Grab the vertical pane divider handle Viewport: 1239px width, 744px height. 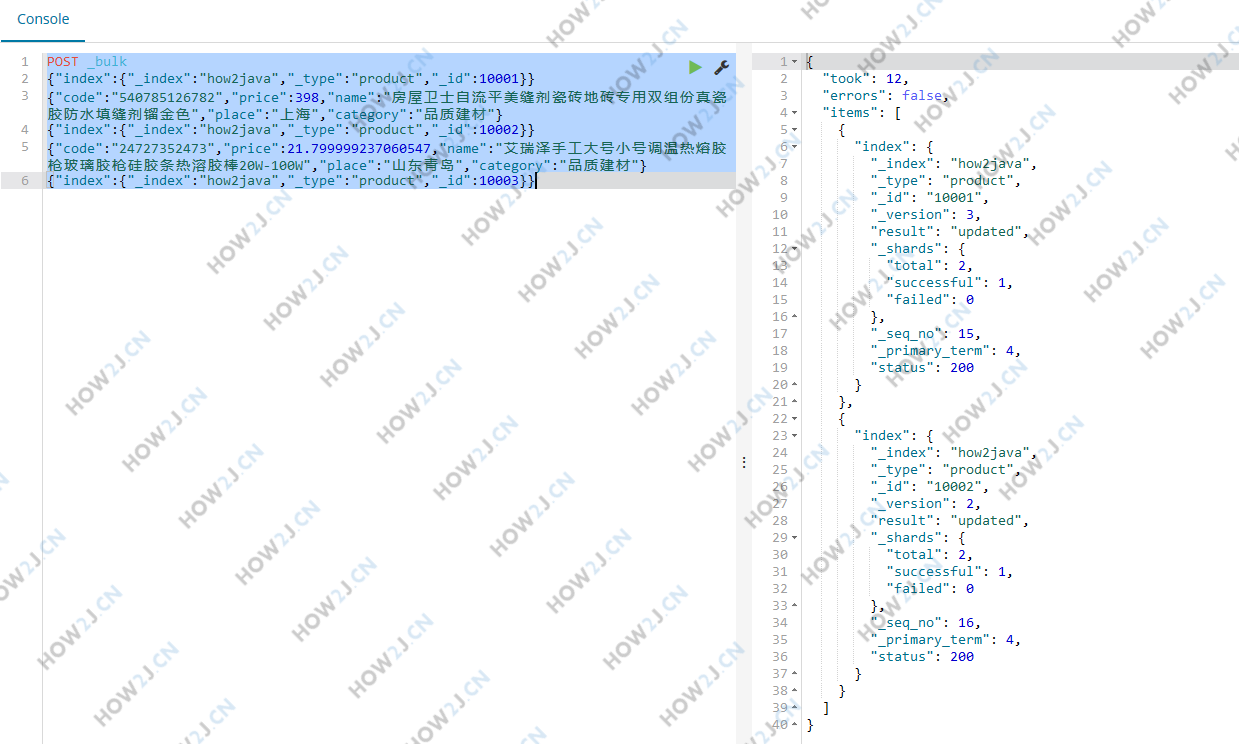(743, 462)
